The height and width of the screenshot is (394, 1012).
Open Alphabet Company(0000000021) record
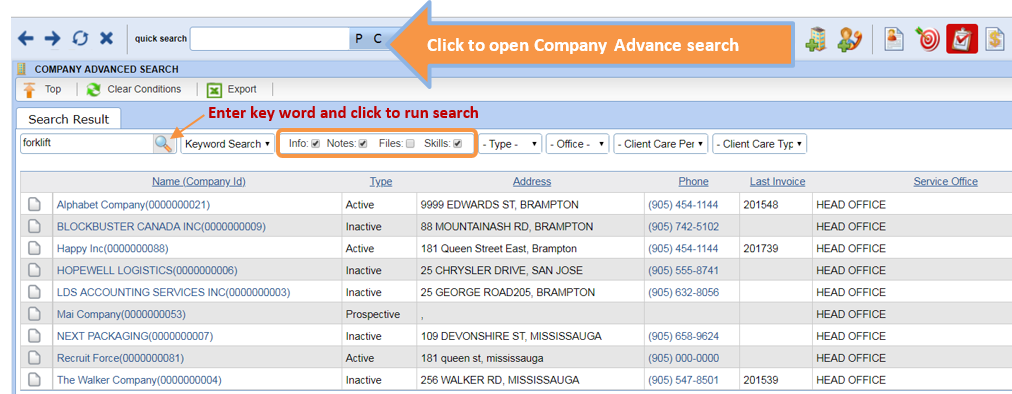coord(134,205)
